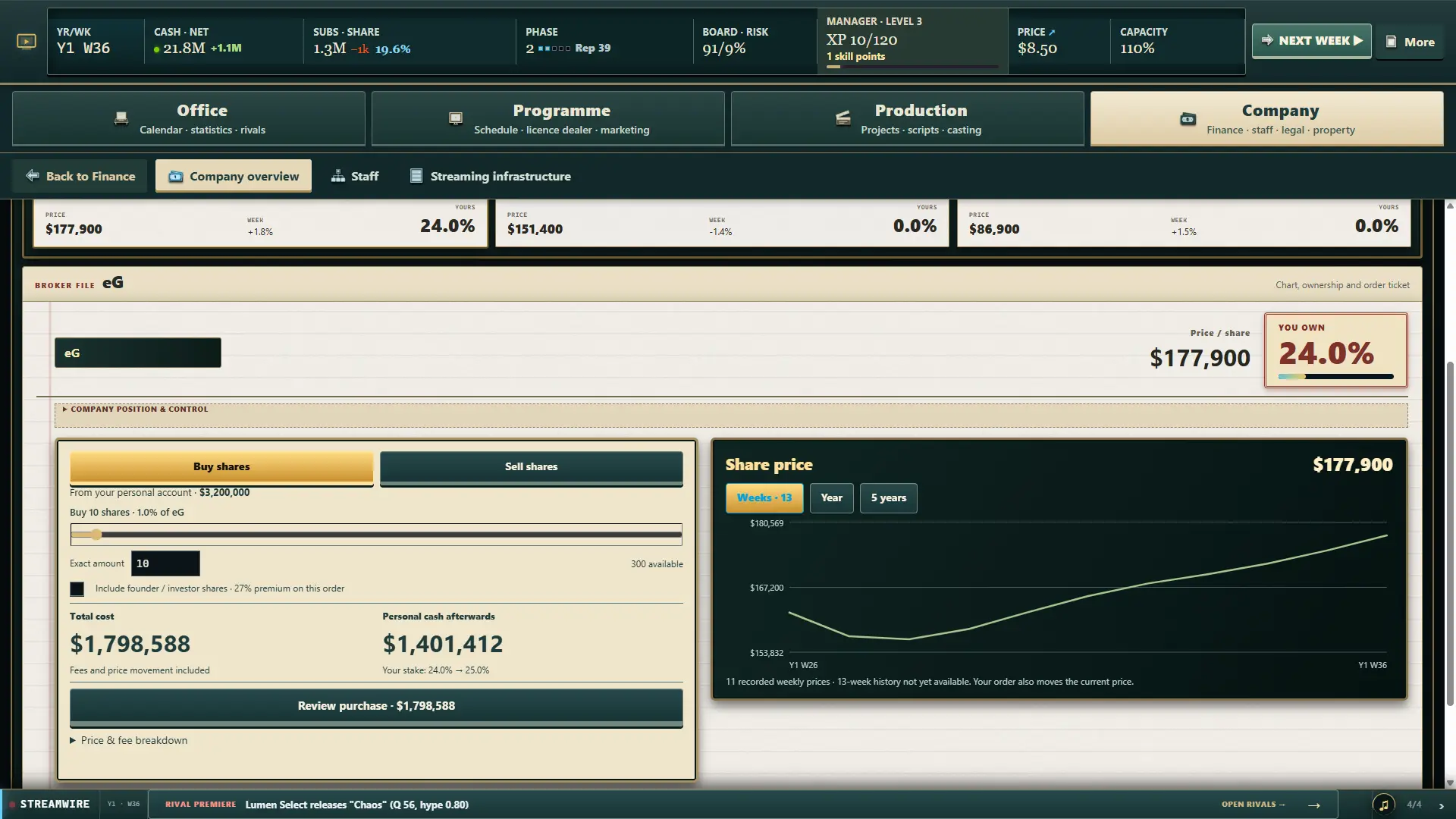
Task: Advance with the Next Week button
Action: 1311,41
